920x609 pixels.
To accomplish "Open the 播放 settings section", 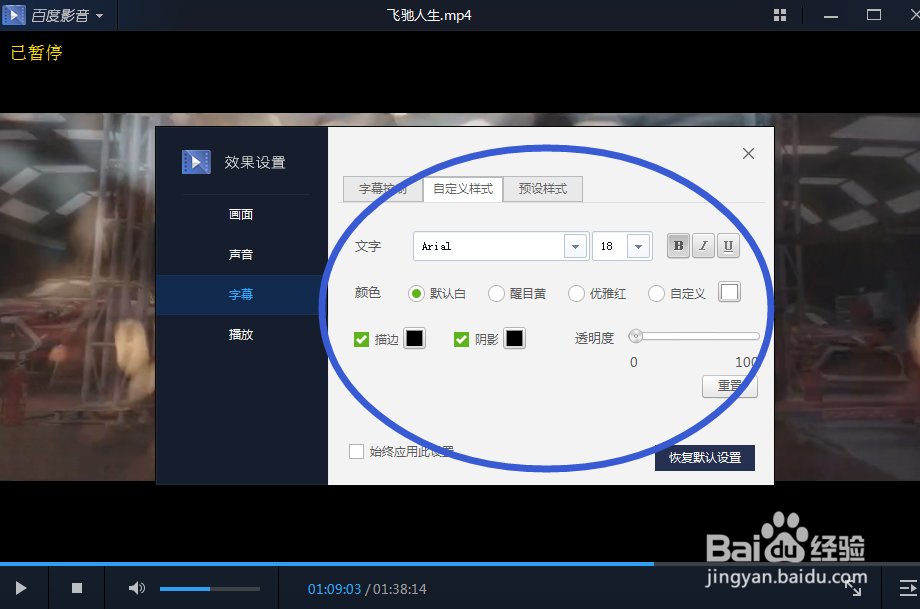I will pyautogui.click(x=241, y=334).
